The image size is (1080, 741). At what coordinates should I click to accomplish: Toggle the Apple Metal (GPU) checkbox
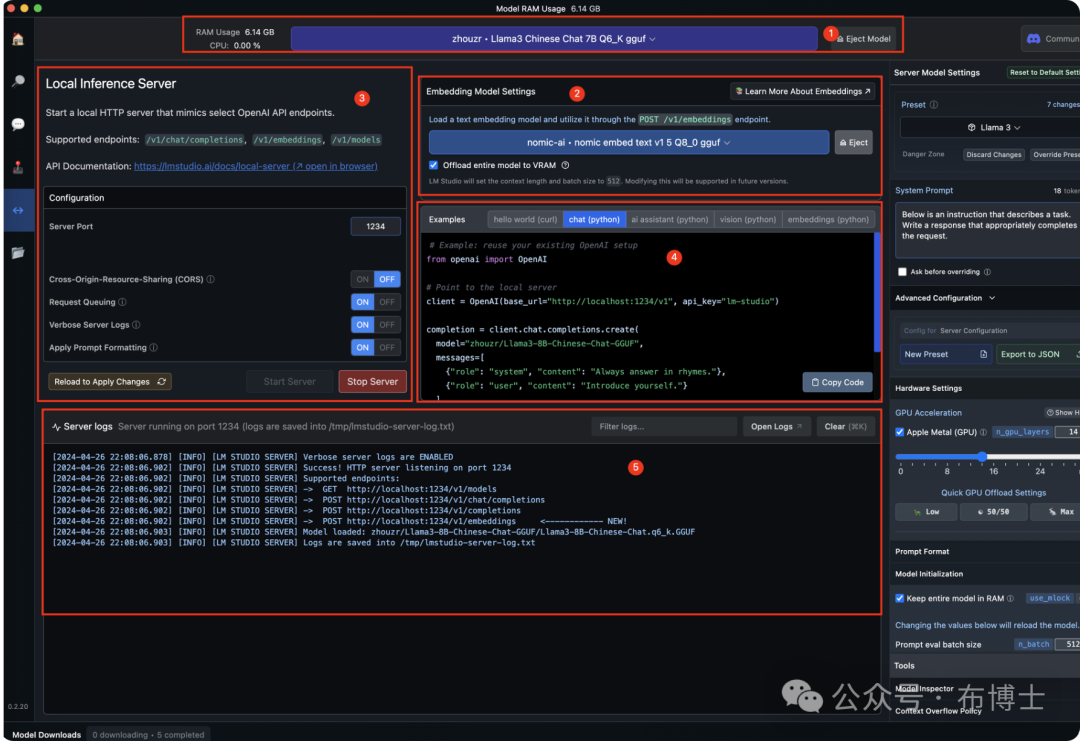[900, 432]
